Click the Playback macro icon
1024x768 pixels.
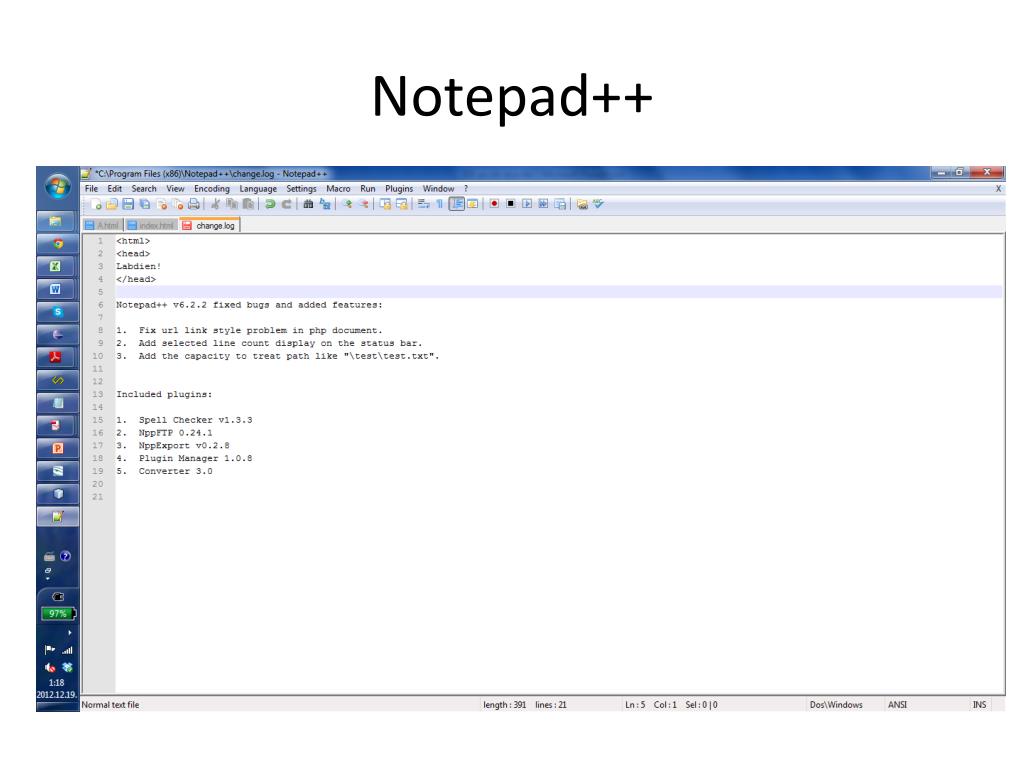(x=527, y=204)
